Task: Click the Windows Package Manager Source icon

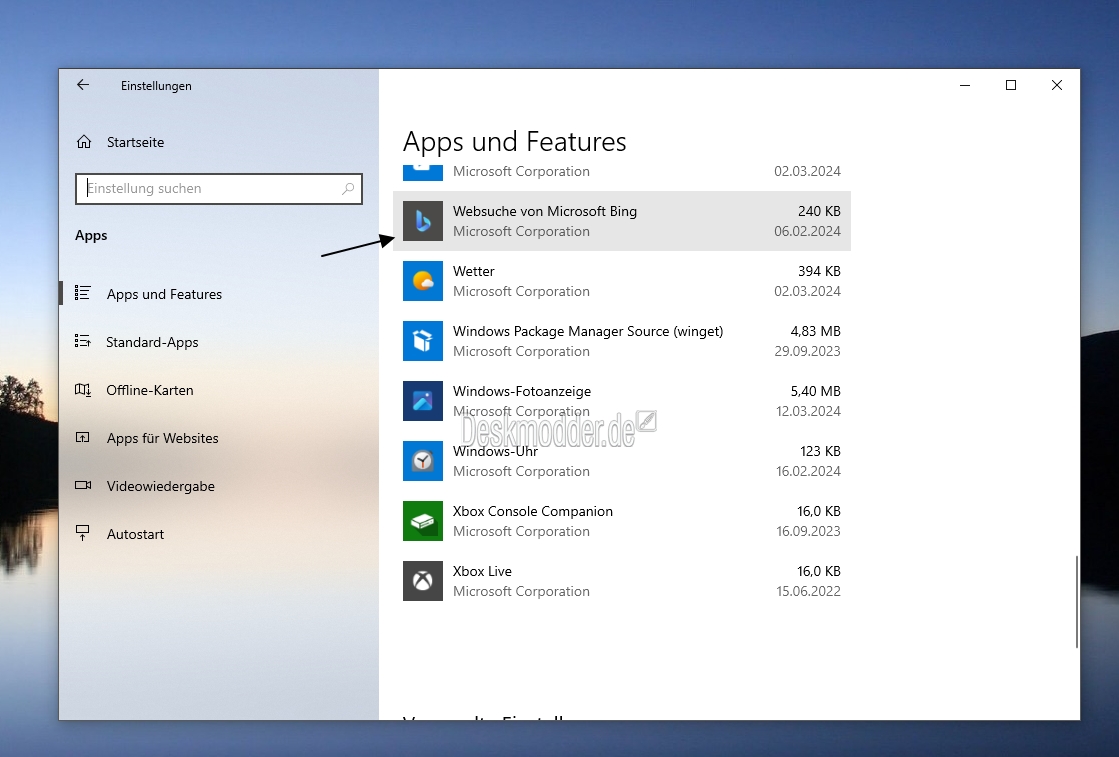Action: point(422,341)
